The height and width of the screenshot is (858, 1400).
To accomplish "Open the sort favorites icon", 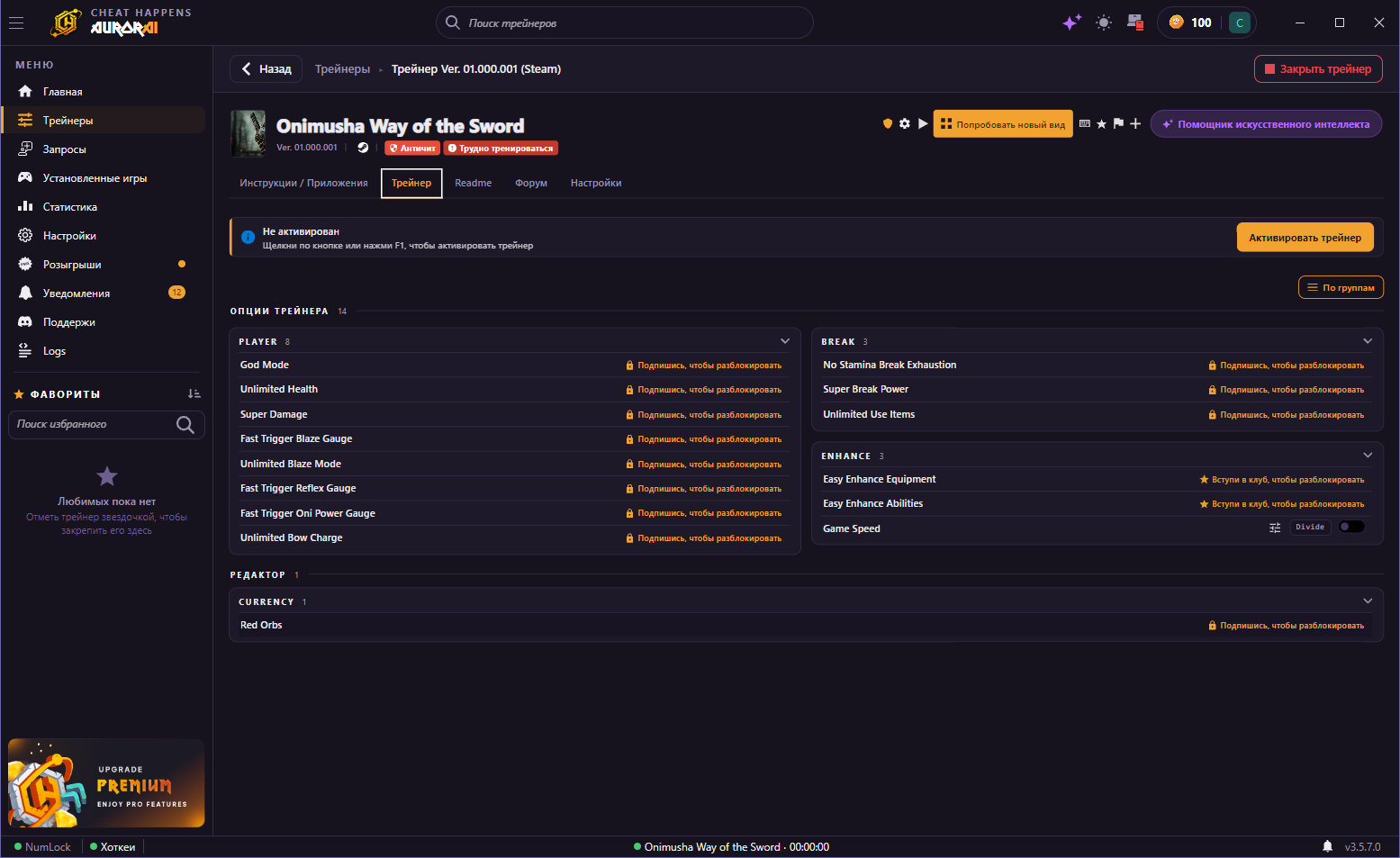I will [x=194, y=394].
